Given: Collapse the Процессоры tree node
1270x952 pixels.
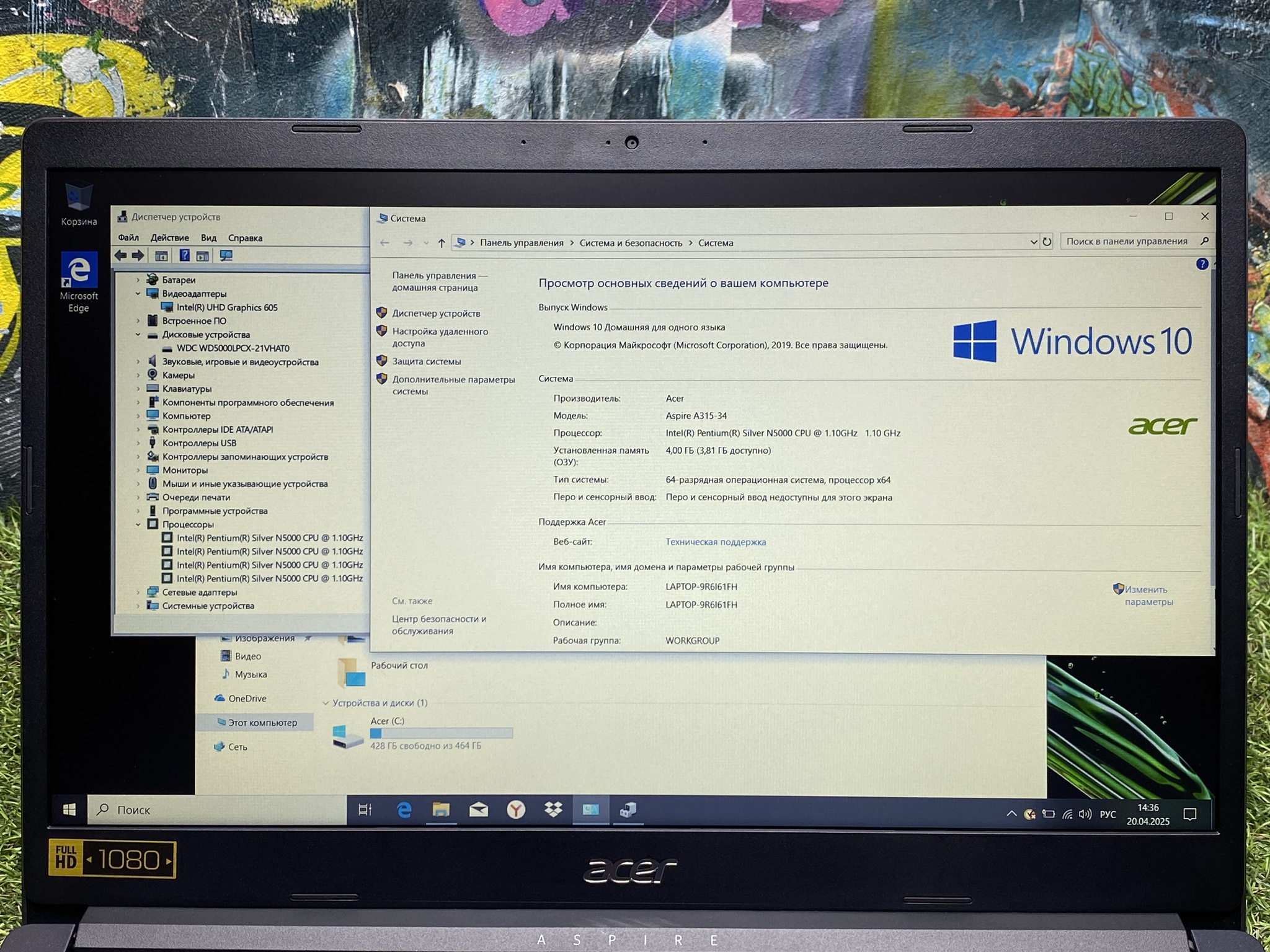Looking at the screenshot, I should click(x=138, y=524).
